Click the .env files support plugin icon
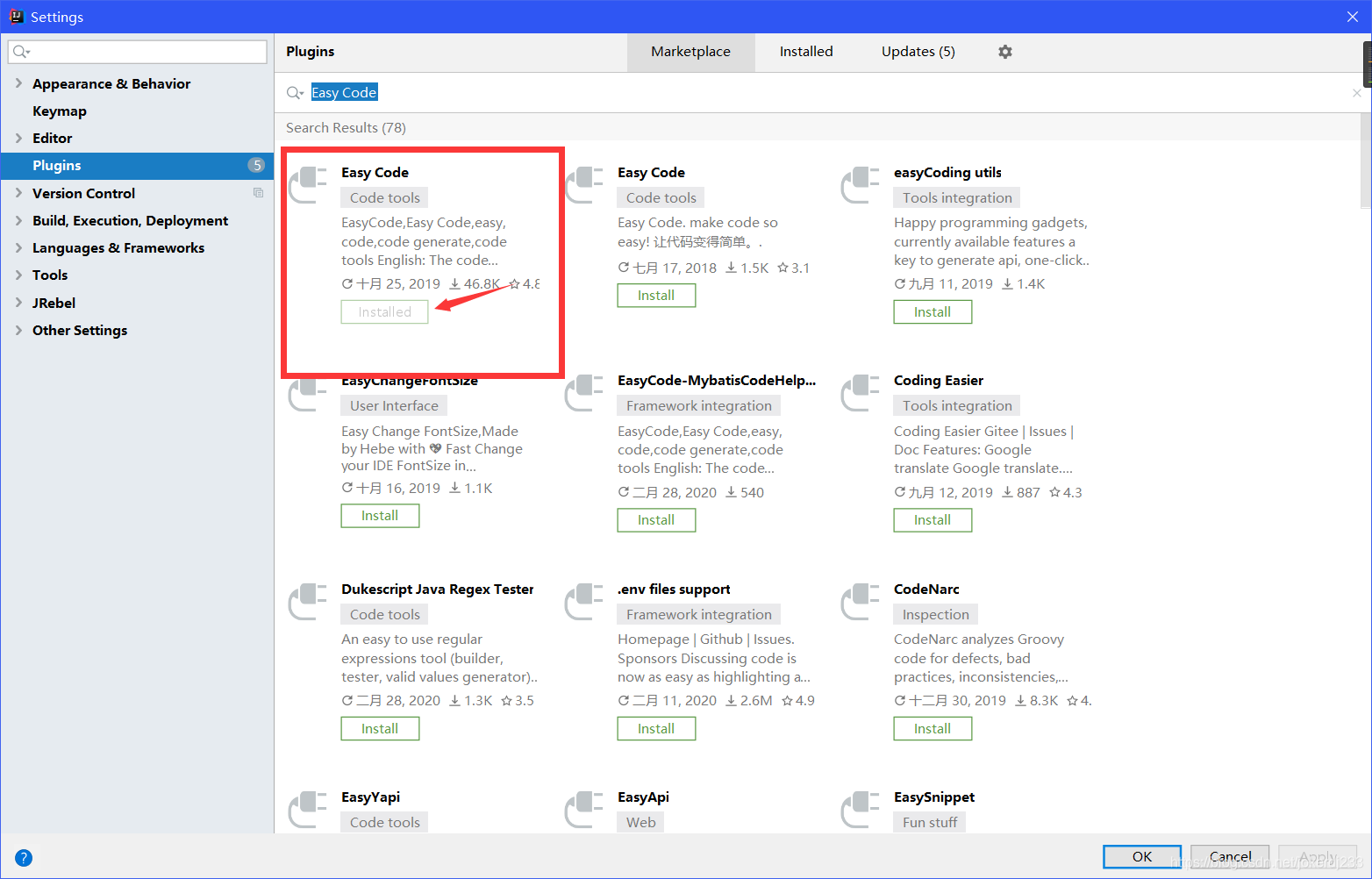Viewport: 1372px width, 879px height. tap(585, 602)
